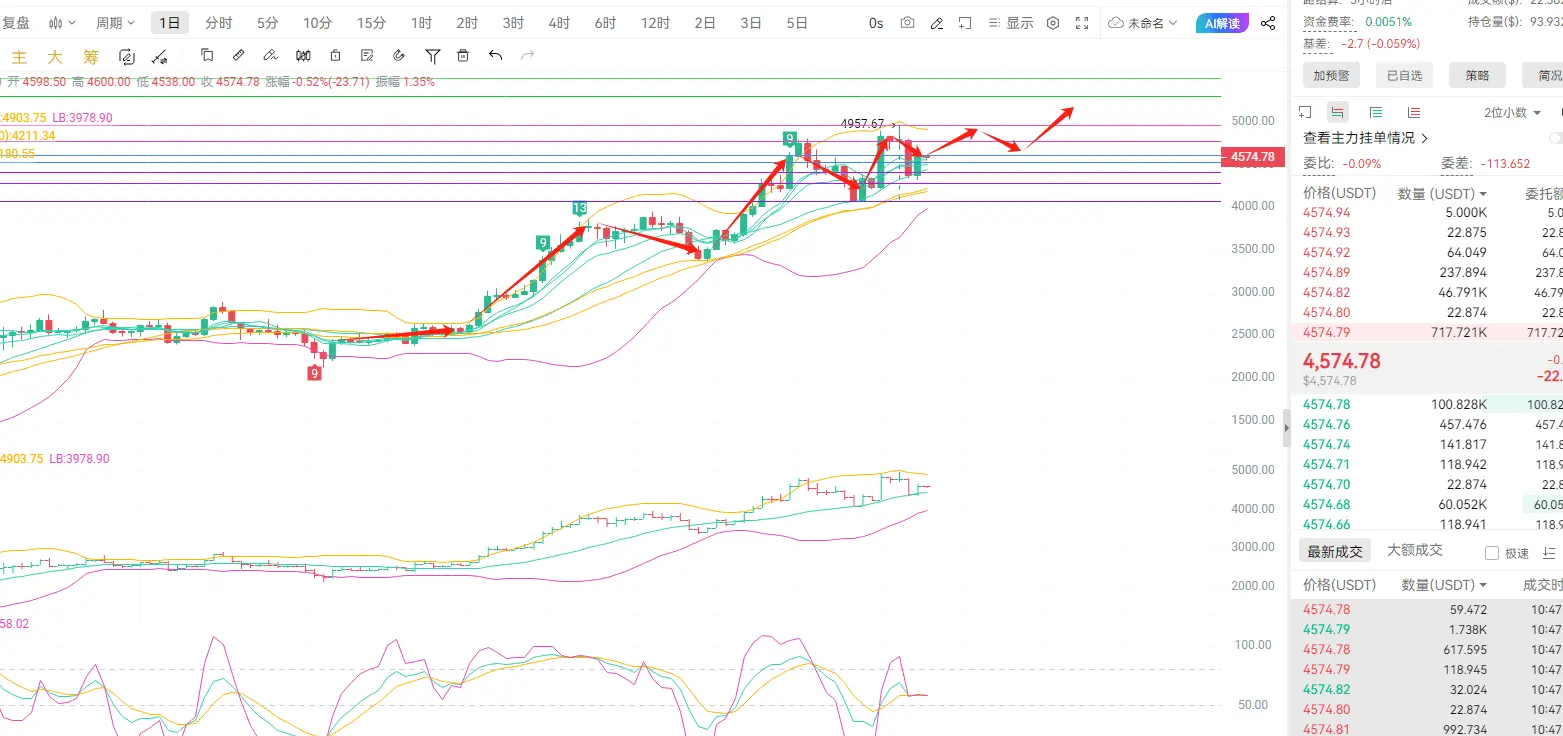Click the trash delete drawings icon
The image size is (1563, 736).
coord(463,56)
